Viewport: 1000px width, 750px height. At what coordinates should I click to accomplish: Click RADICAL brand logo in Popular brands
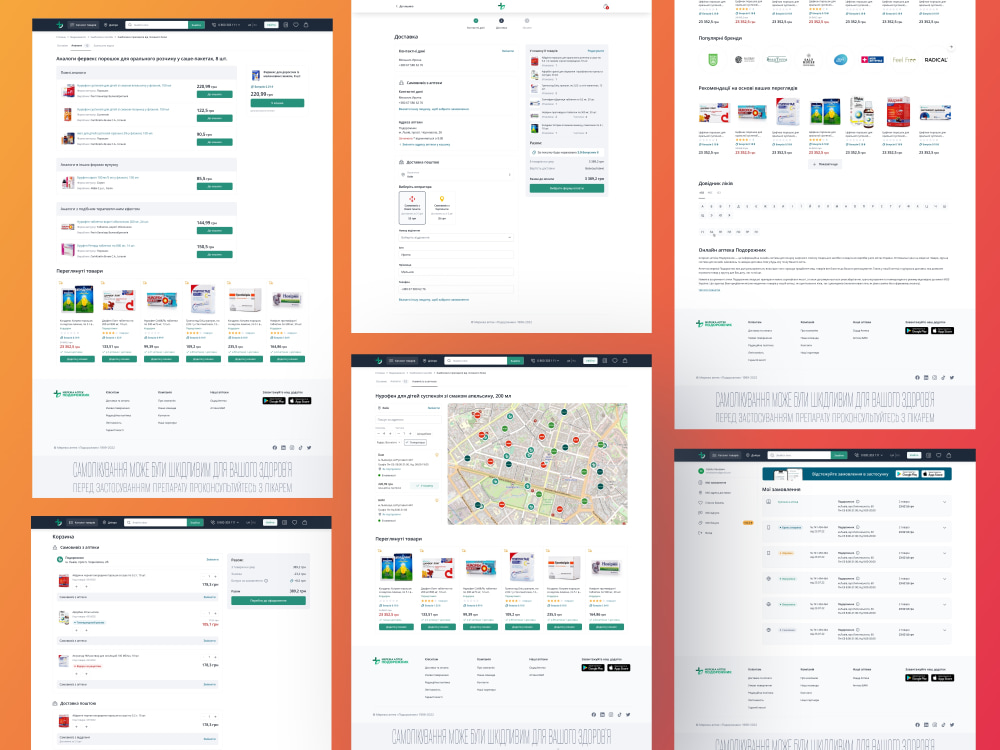coord(936,60)
